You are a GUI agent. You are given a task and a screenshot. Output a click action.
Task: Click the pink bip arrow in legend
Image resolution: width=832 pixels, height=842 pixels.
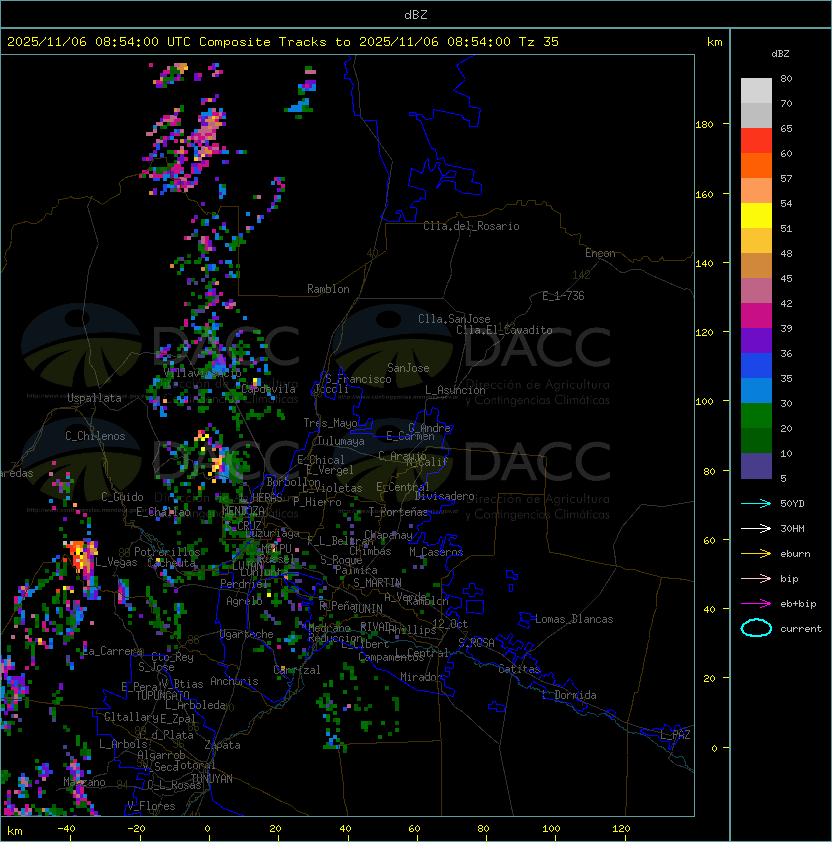point(756,578)
